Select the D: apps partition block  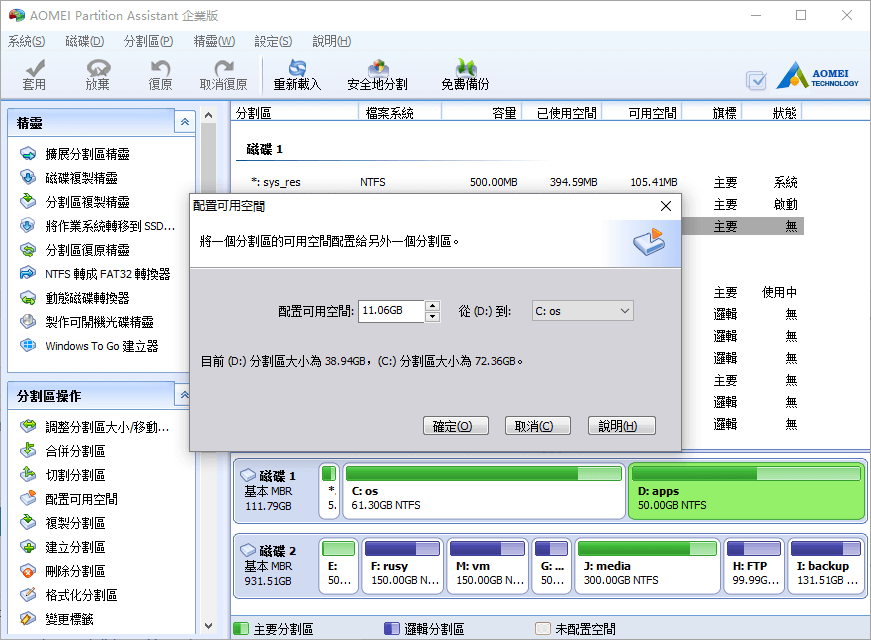tap(747, 492)
